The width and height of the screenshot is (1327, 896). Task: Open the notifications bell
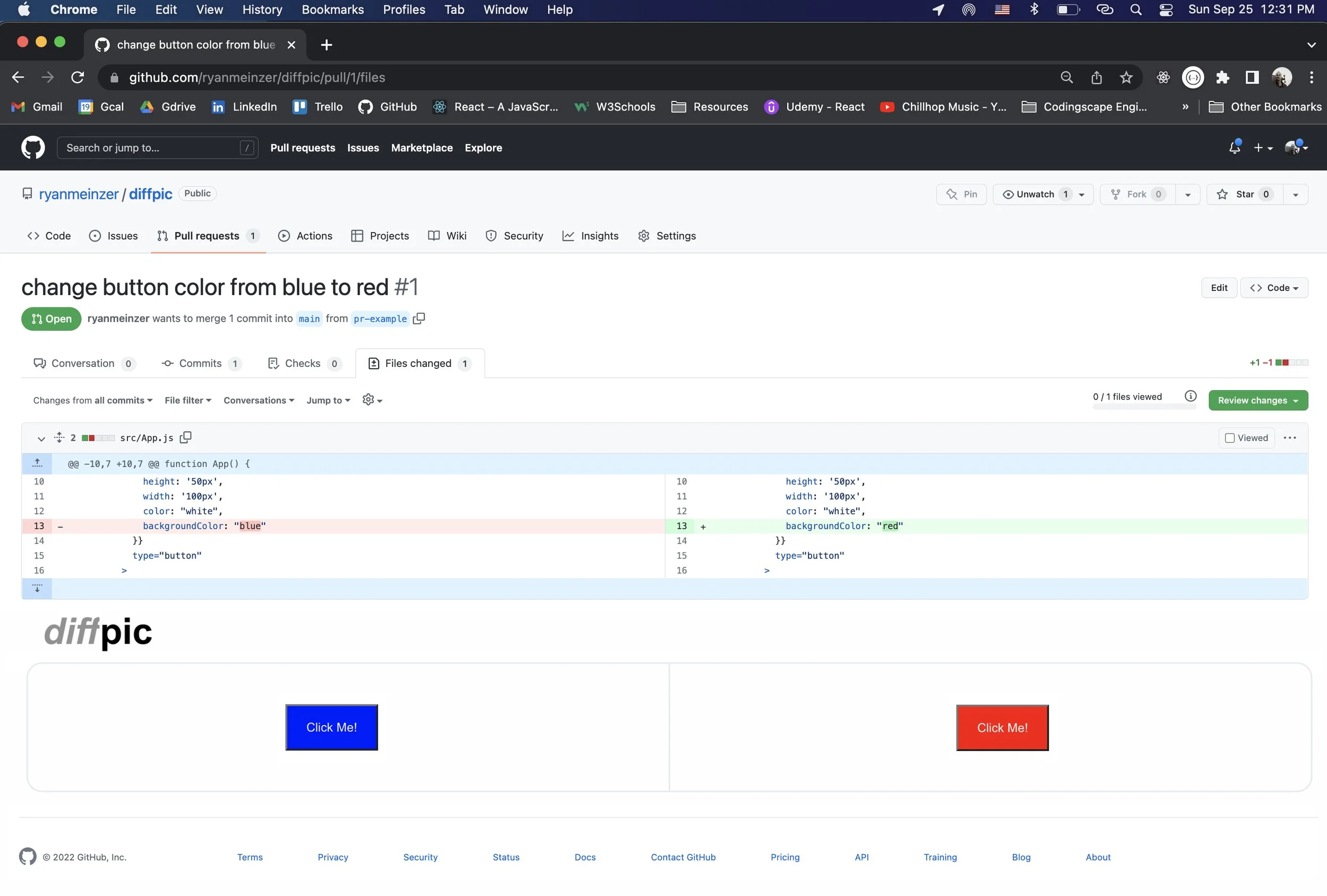[1234, 148]
